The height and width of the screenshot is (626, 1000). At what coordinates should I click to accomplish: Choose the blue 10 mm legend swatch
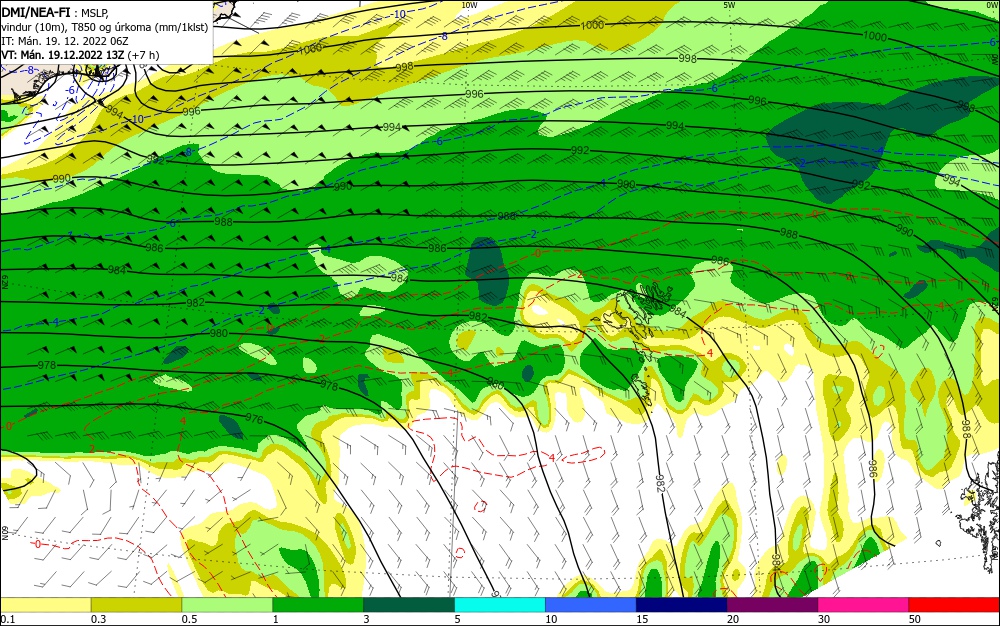[591, 605]
